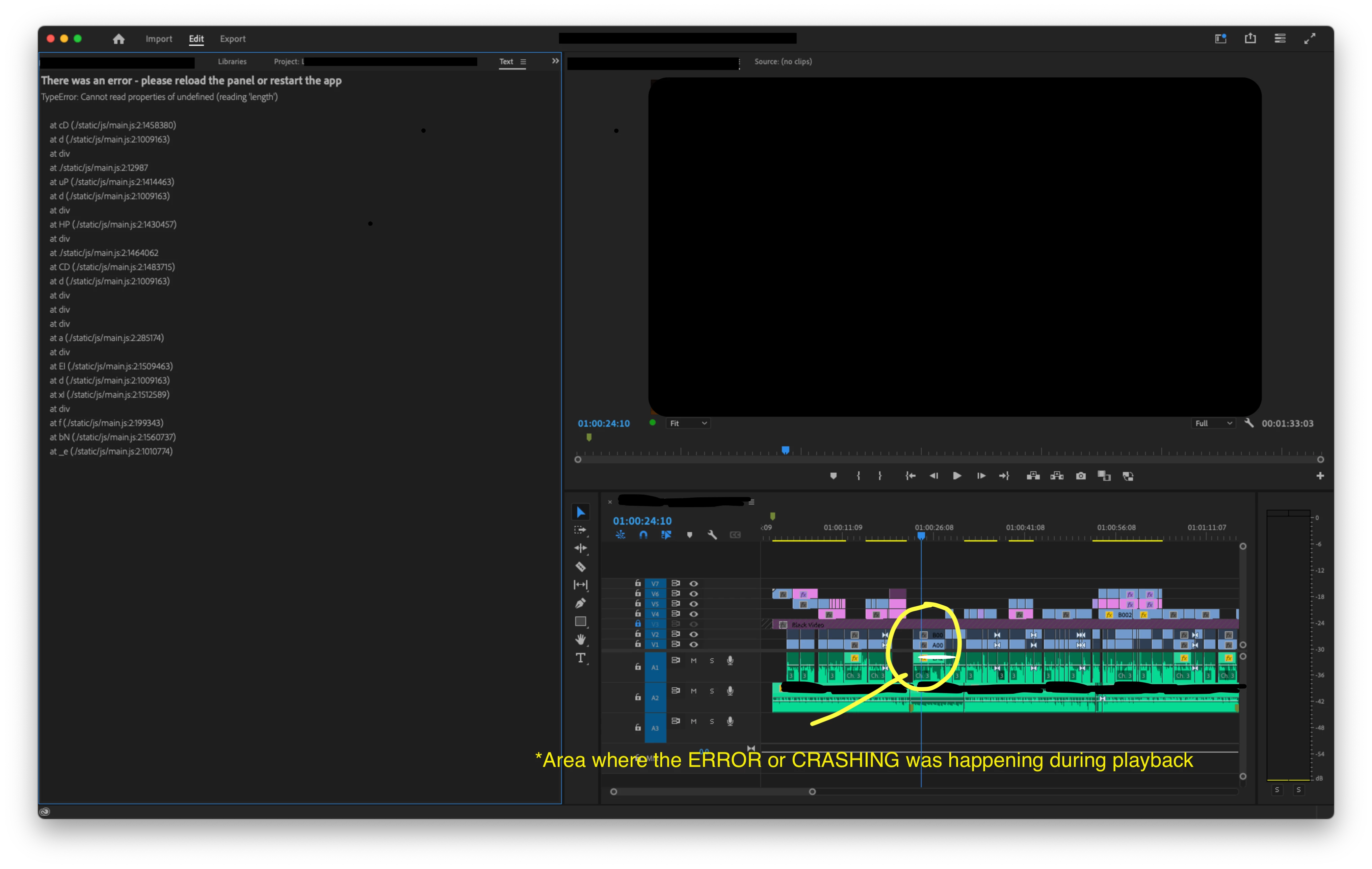This screenshot has width=1372, height=869.
Task: Solo the A2 audio track
Action: coord(712,691)
